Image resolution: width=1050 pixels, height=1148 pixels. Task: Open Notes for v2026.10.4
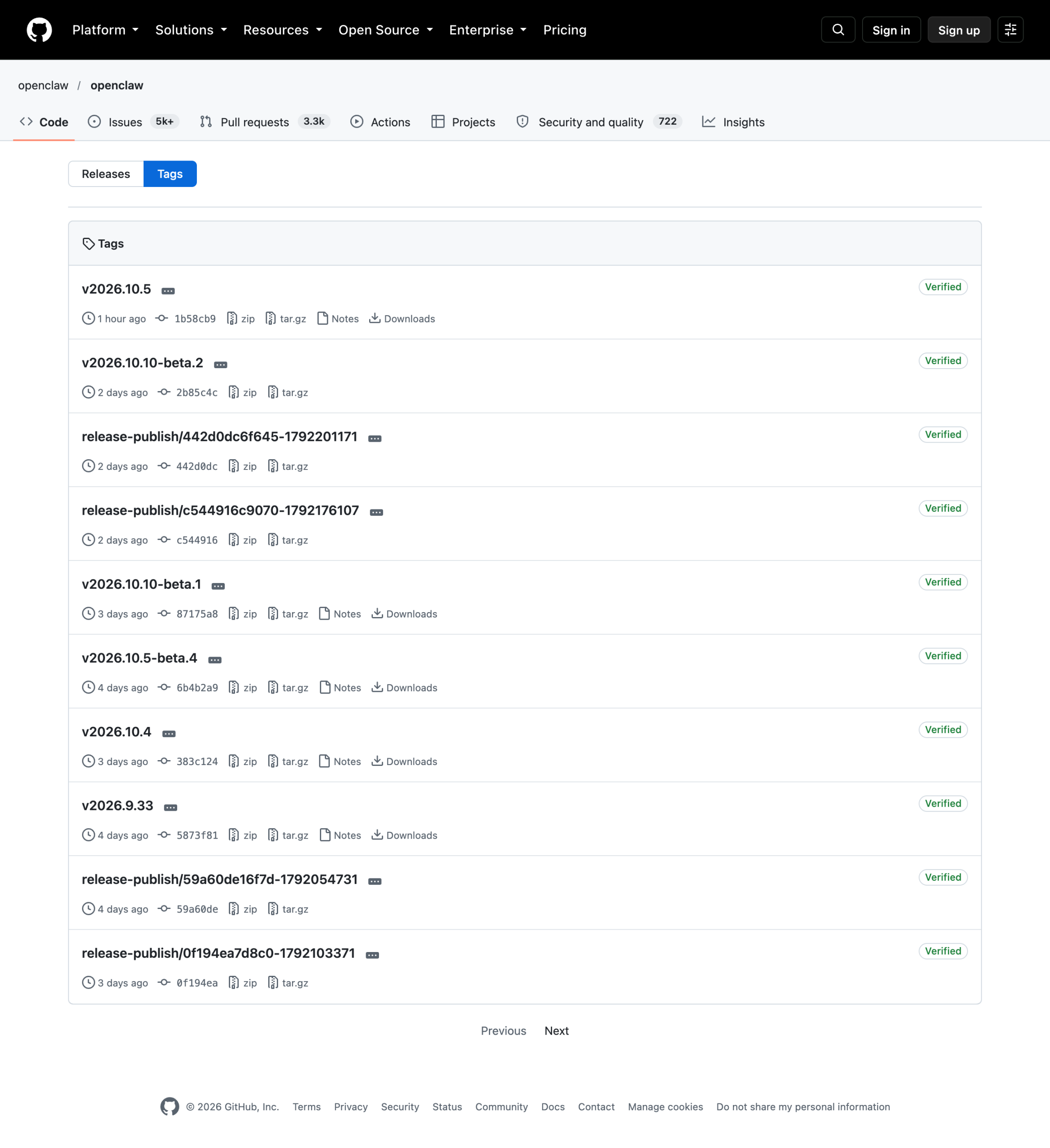(x=340, y=761)
